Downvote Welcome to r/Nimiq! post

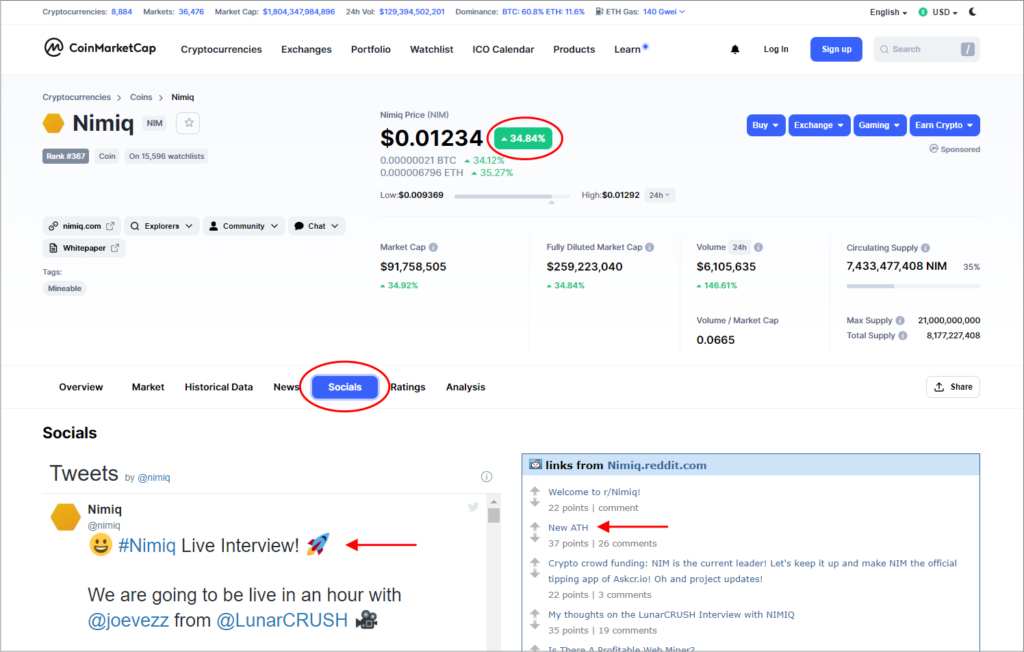[x=535, y=502]
